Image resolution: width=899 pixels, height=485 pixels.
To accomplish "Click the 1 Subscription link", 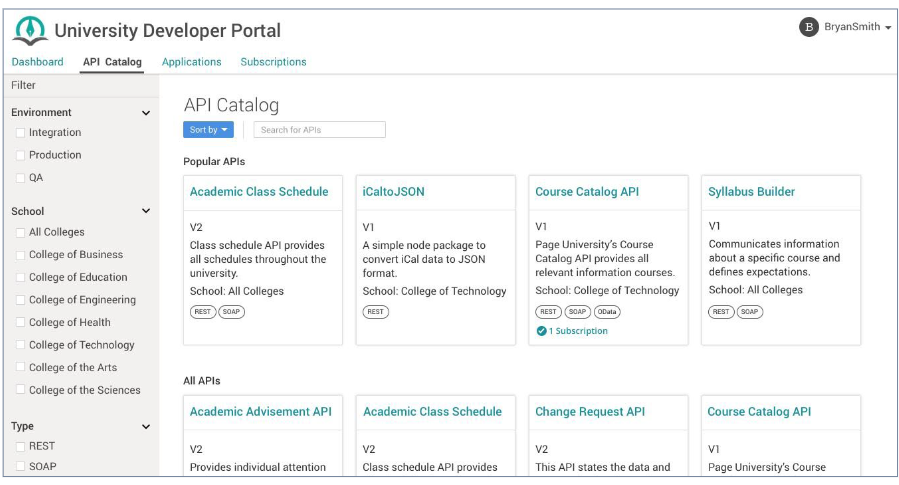I will 578,331.
